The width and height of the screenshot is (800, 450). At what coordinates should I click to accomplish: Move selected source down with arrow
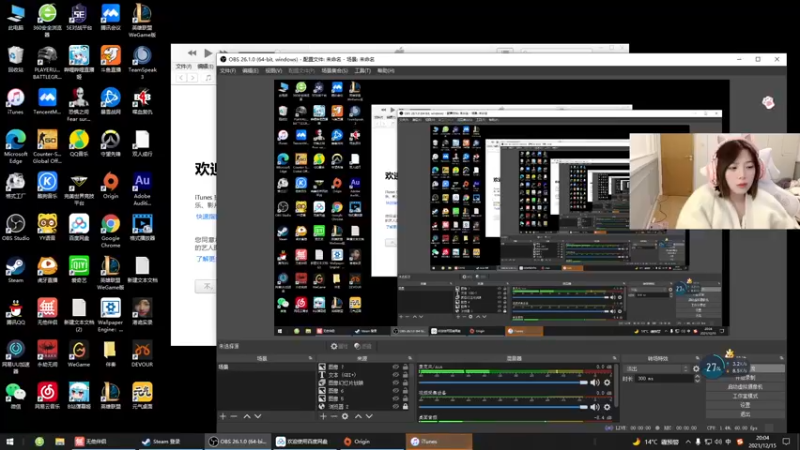coord(369,416)
